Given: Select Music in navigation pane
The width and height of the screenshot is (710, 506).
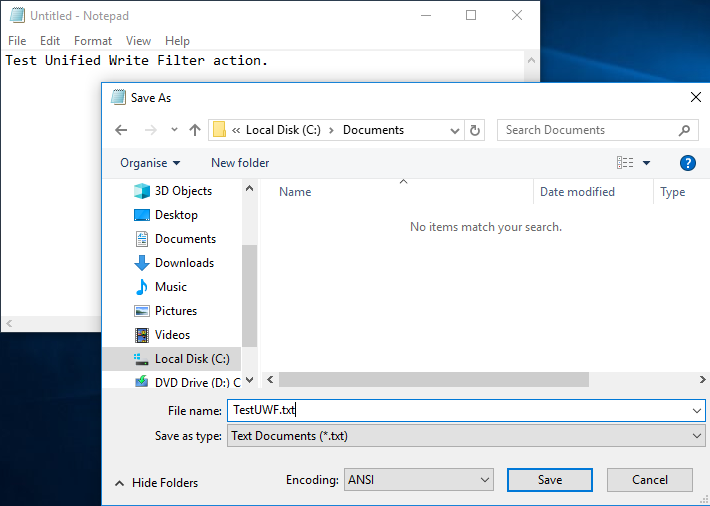Looking at the screenshot, I should 172,287.
